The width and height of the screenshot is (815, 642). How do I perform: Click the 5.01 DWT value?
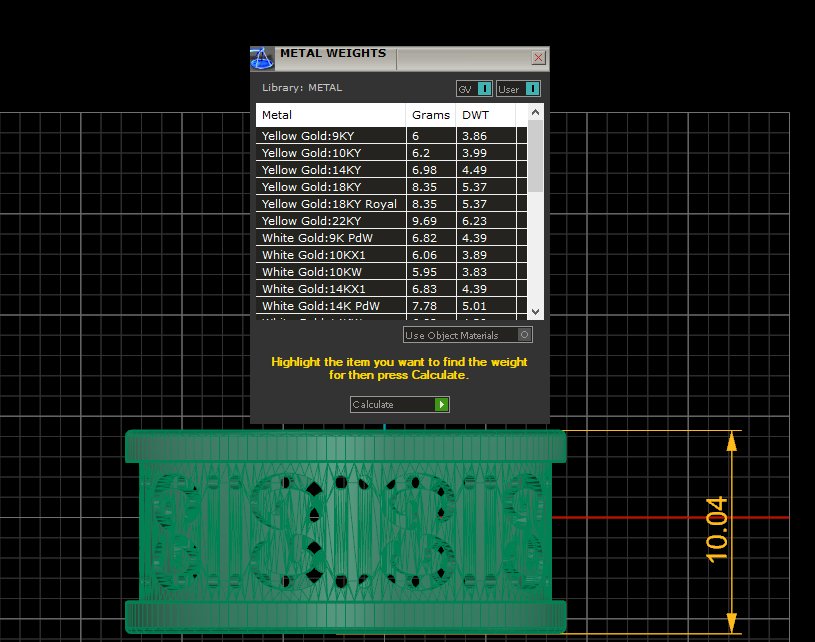(474, 306)
